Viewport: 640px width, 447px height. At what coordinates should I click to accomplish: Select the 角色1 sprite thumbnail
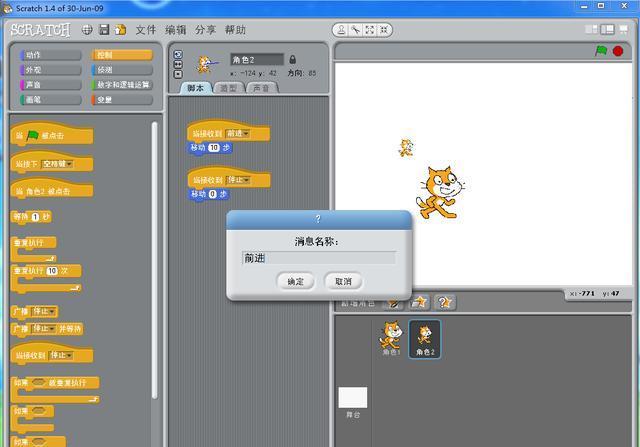pyautogui.click(x=391, y=338)
